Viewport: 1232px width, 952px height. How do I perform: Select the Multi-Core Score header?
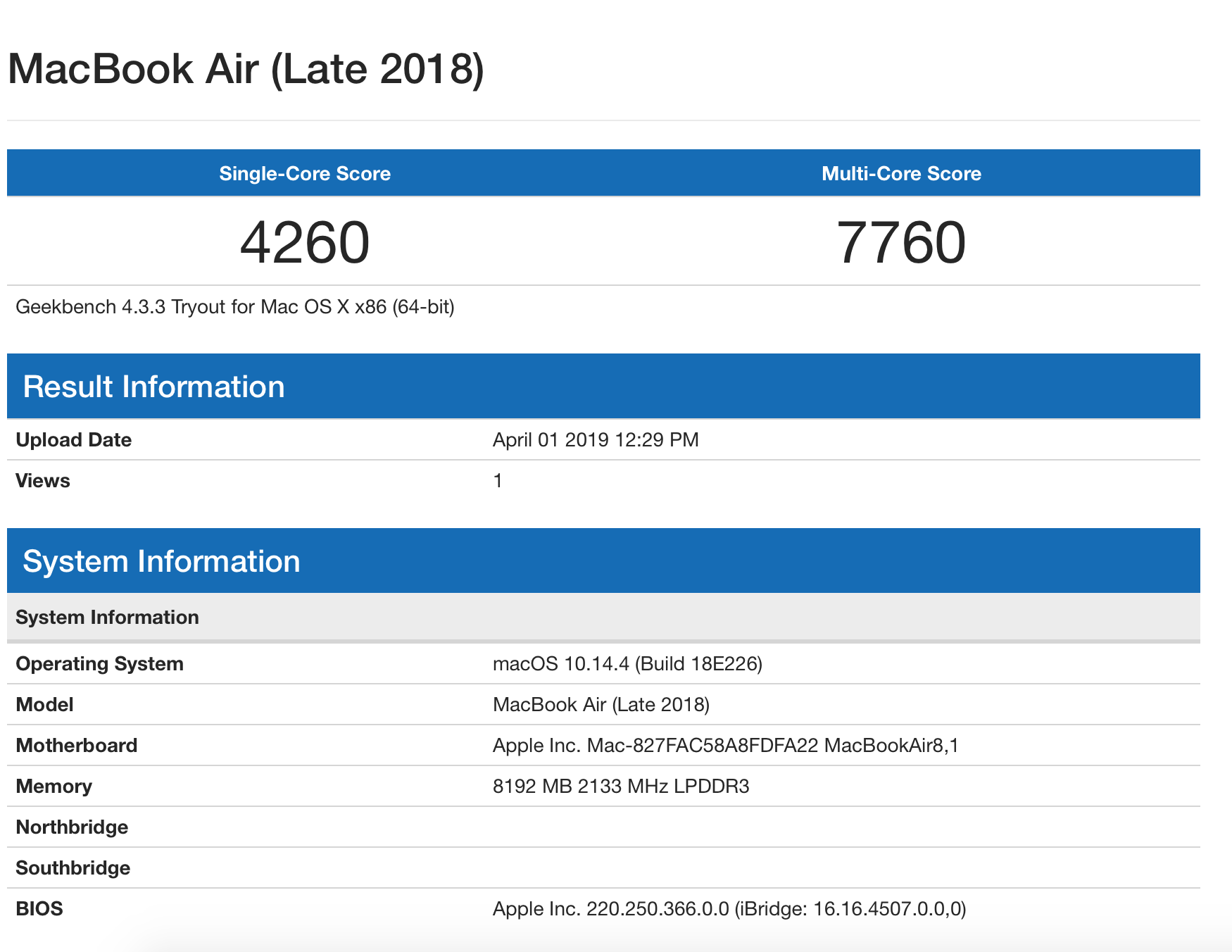901,173
